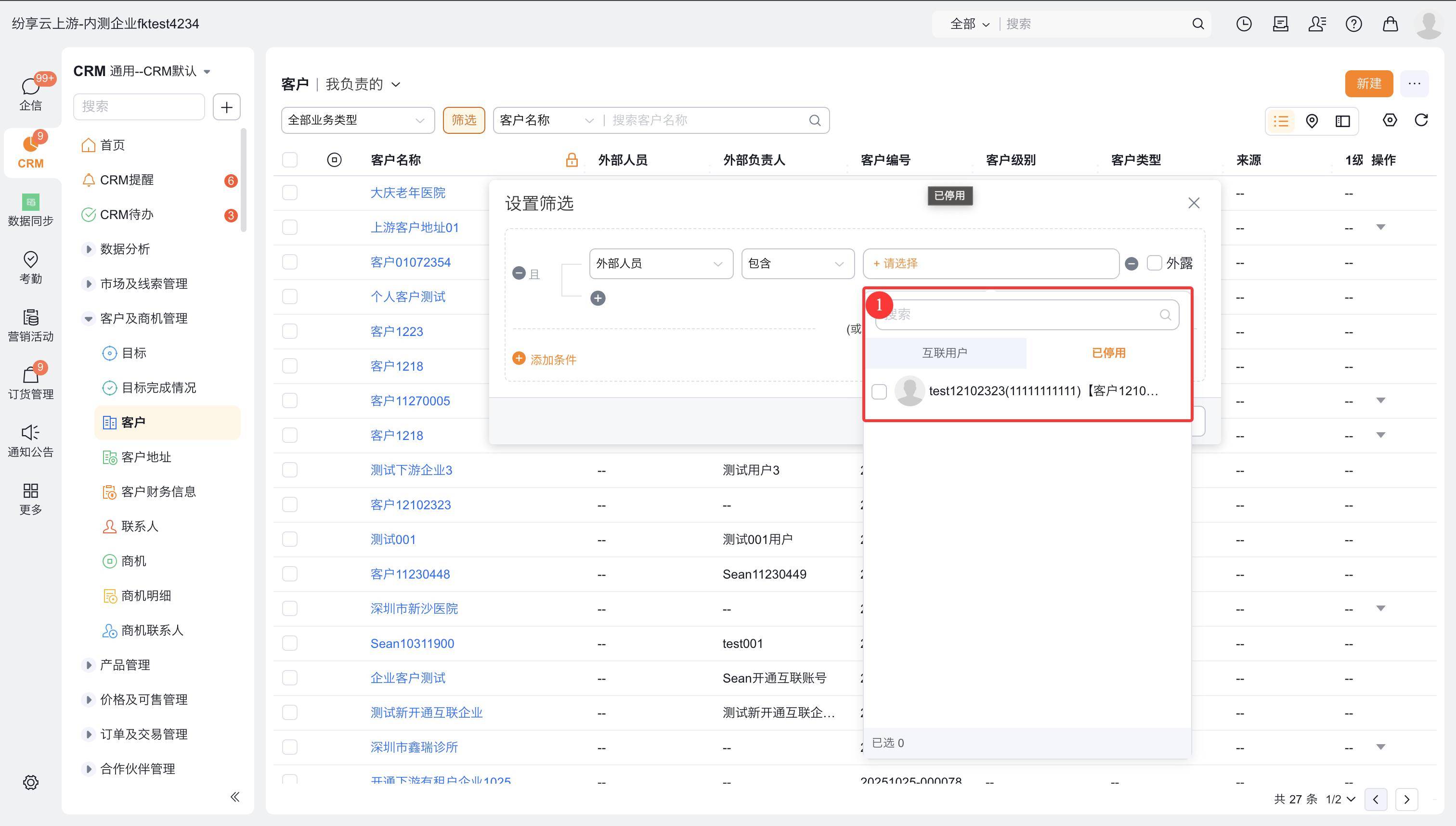Open the list column settings icon
Screen dimensions: 1456x826
[x=1389, y=120]
